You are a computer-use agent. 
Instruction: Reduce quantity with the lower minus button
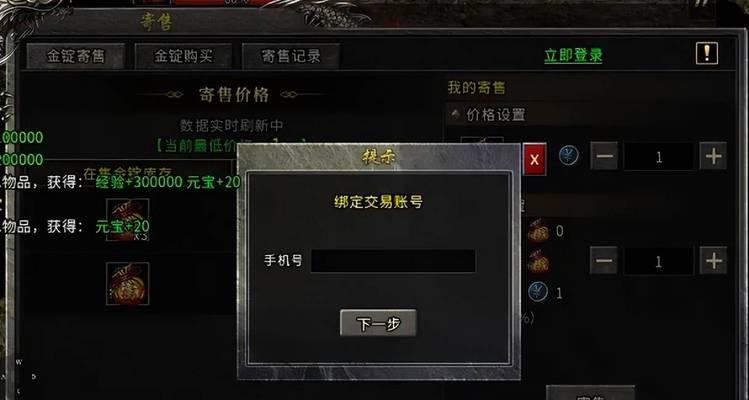click(x=604, y=260)
